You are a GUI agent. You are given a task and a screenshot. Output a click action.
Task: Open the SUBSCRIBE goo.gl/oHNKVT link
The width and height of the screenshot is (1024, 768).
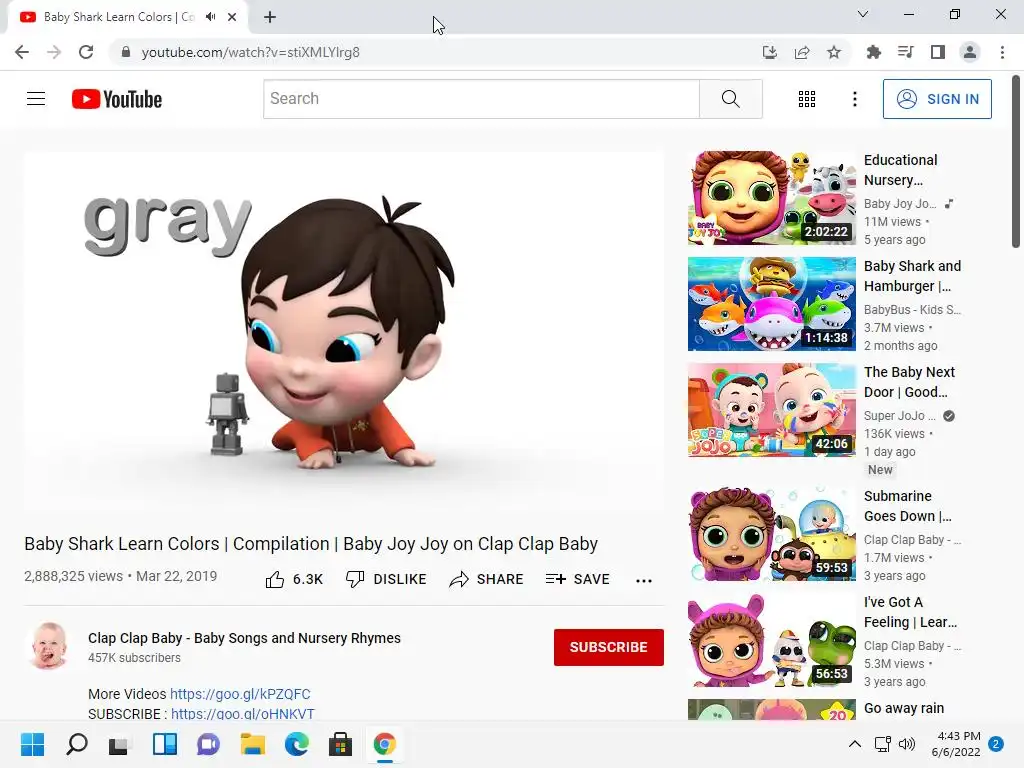point(242,714)
